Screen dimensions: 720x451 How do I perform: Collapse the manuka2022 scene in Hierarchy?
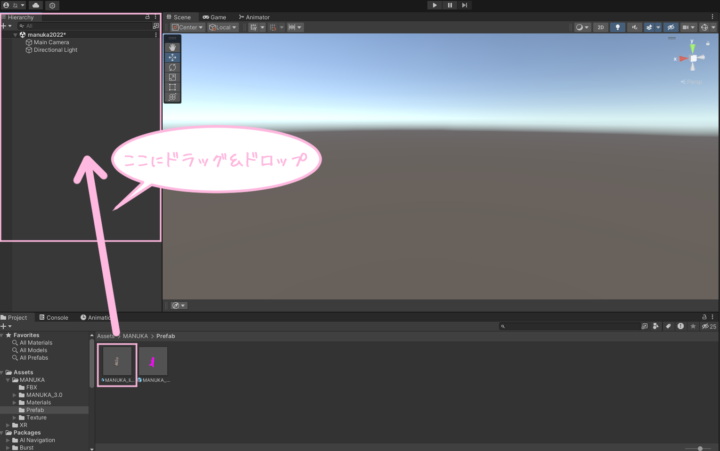(x=15, y=34)
